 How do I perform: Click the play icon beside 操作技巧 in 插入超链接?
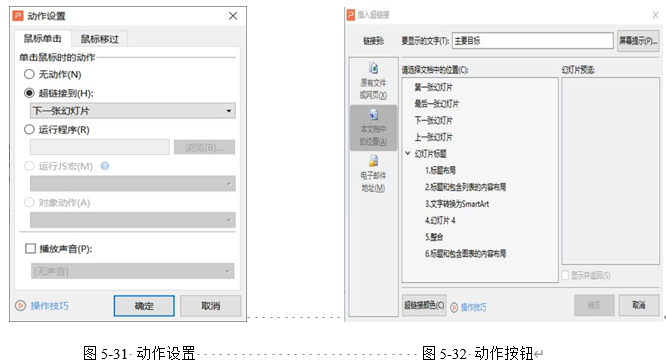click(x=454, y=307)
